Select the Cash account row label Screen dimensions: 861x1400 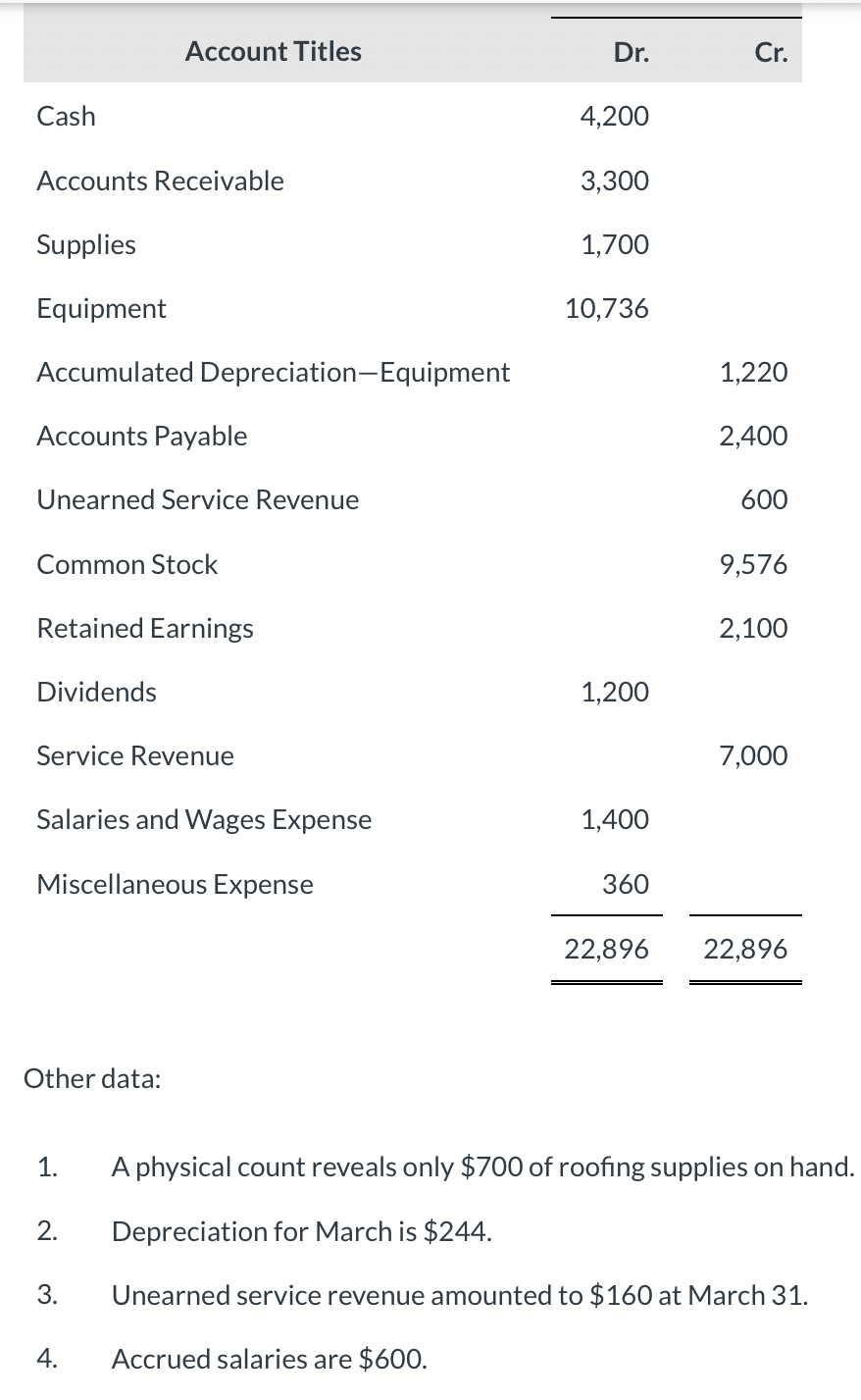(x=67, y=116)
